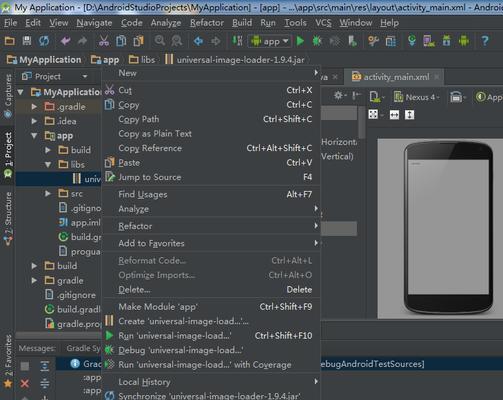
Task: Click the red X in Messages panel
Action: 24,383
